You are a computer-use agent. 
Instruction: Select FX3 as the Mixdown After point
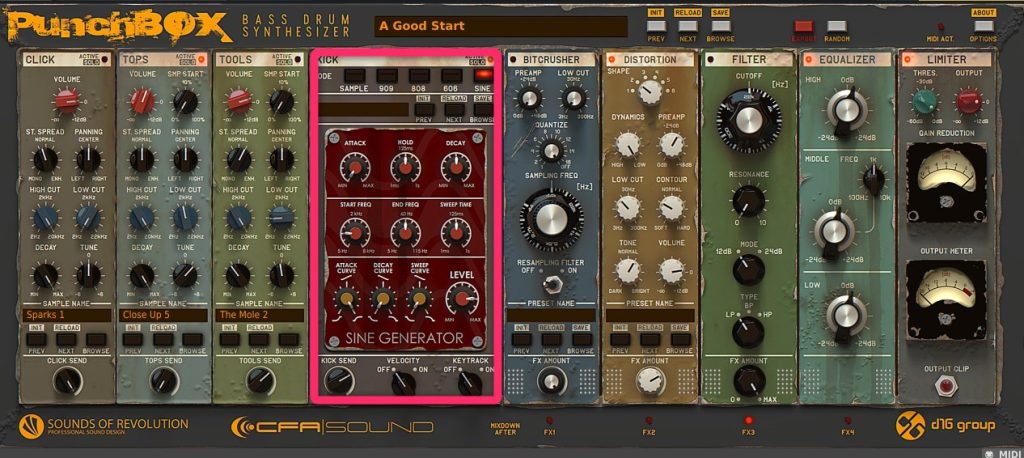(x=747, y=421)
